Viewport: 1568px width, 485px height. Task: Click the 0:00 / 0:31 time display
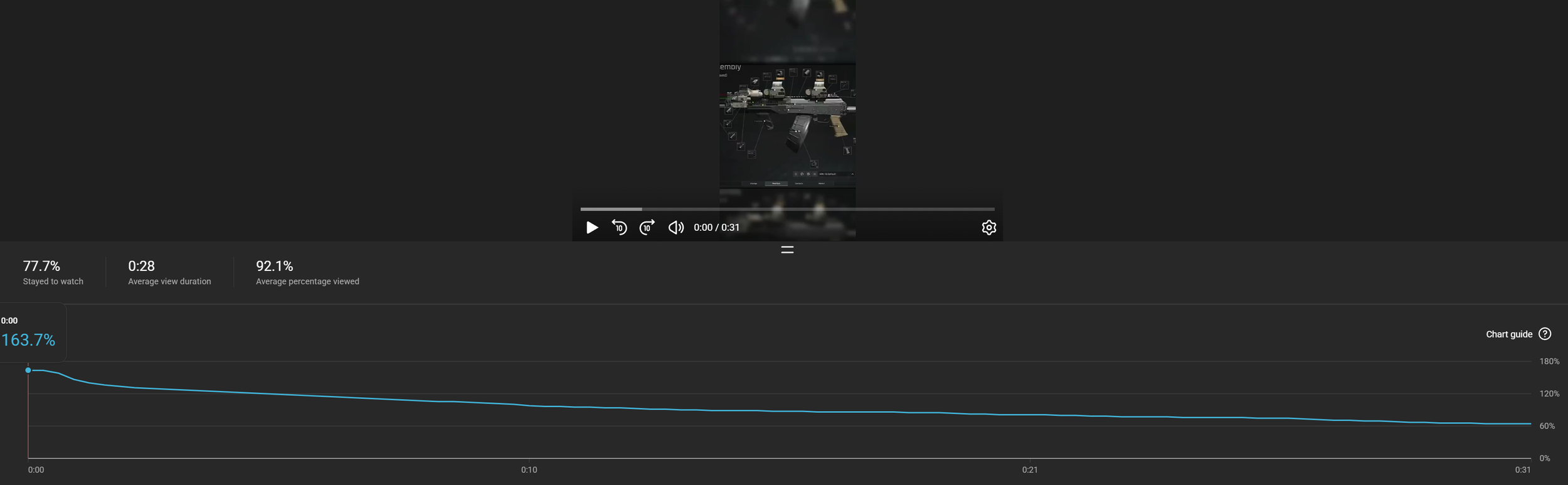[x=716, y=228]
